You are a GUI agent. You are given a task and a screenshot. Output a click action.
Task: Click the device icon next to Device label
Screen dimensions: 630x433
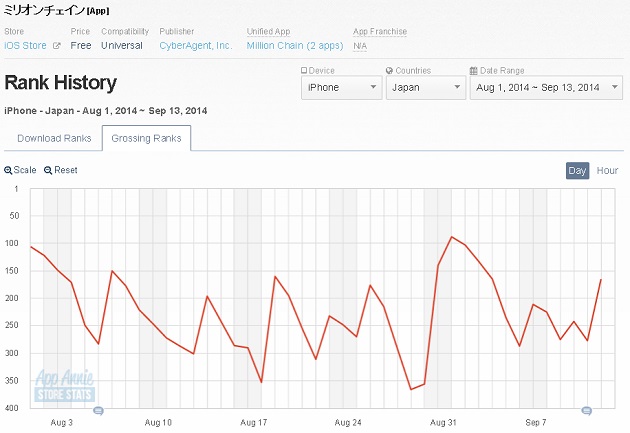[304, 70]
